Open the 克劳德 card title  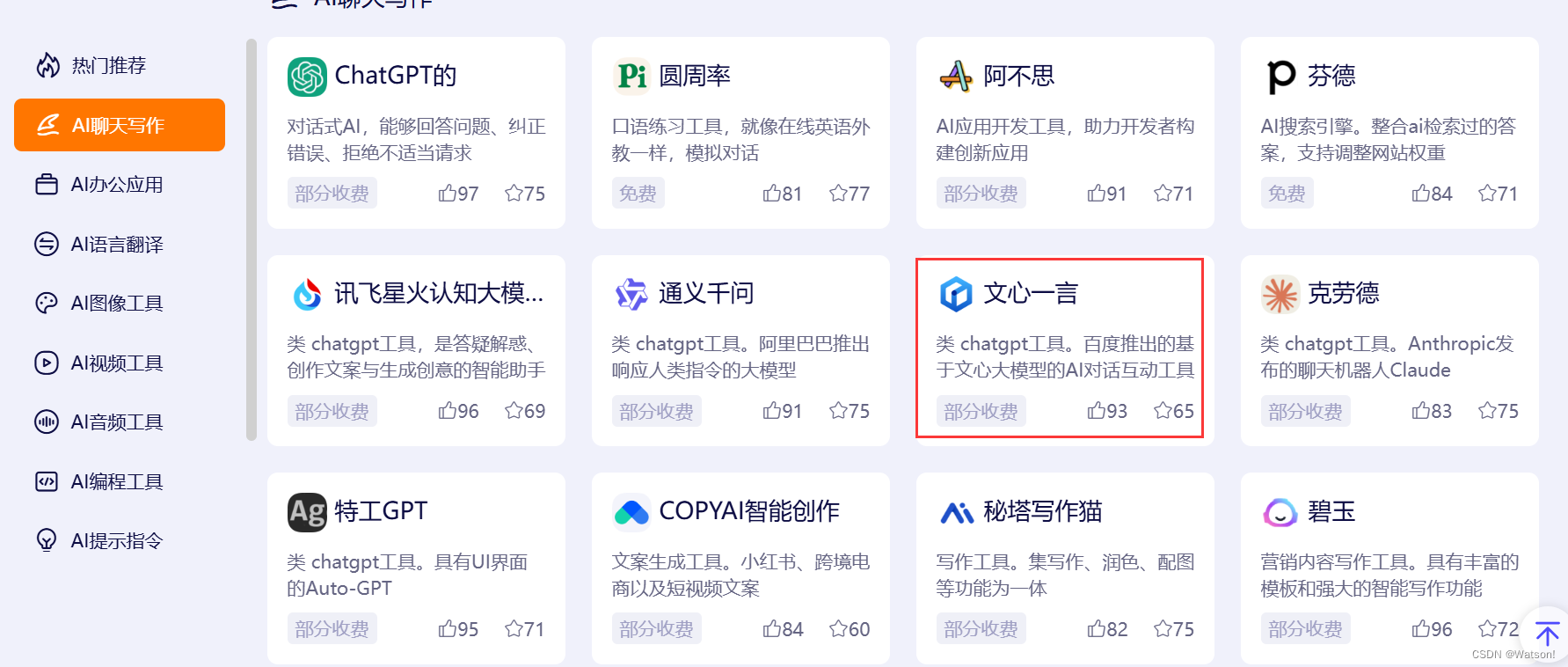(x=1343, y=293)
